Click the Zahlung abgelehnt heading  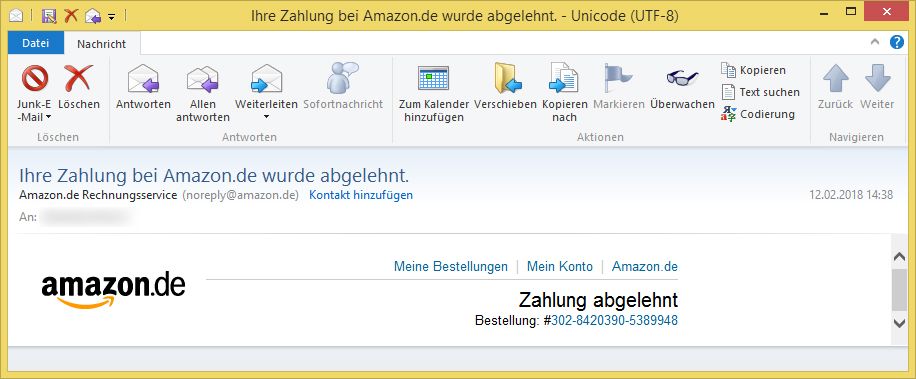(598, 300)
